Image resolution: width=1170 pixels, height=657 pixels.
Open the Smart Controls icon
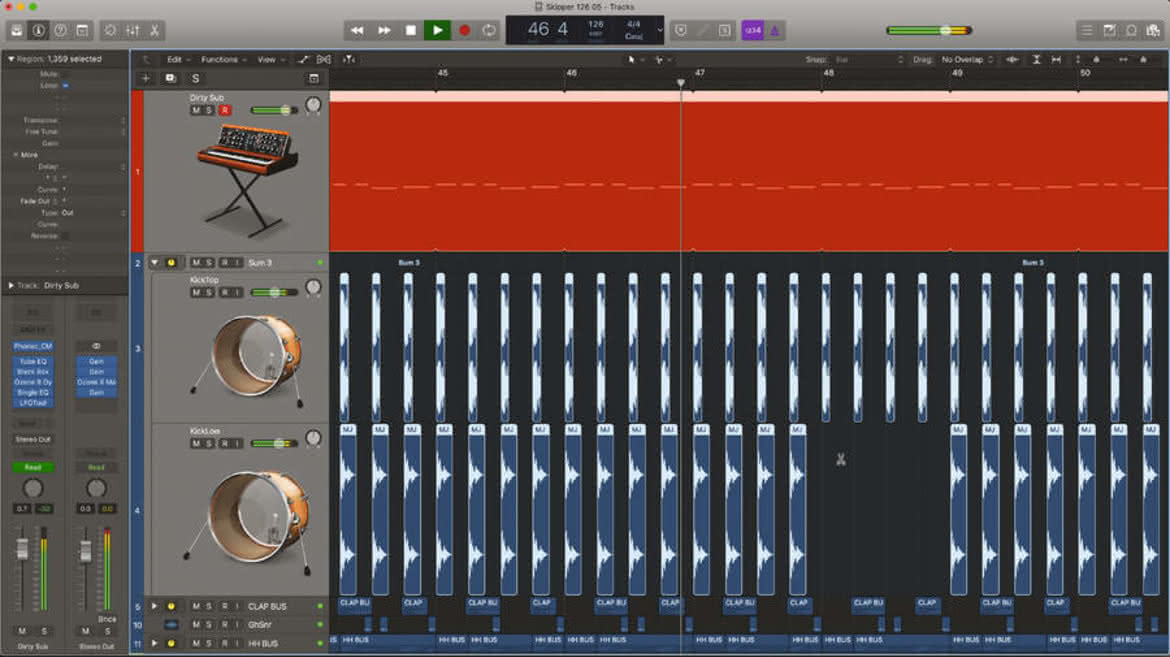tap(110, 31)
